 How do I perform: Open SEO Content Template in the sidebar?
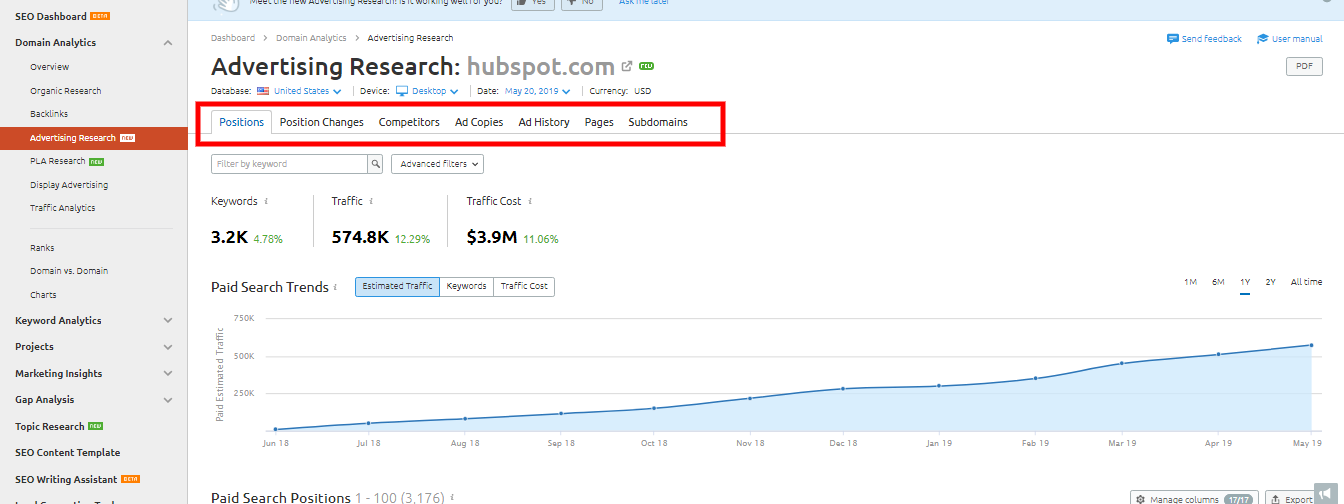coord(68,453)
